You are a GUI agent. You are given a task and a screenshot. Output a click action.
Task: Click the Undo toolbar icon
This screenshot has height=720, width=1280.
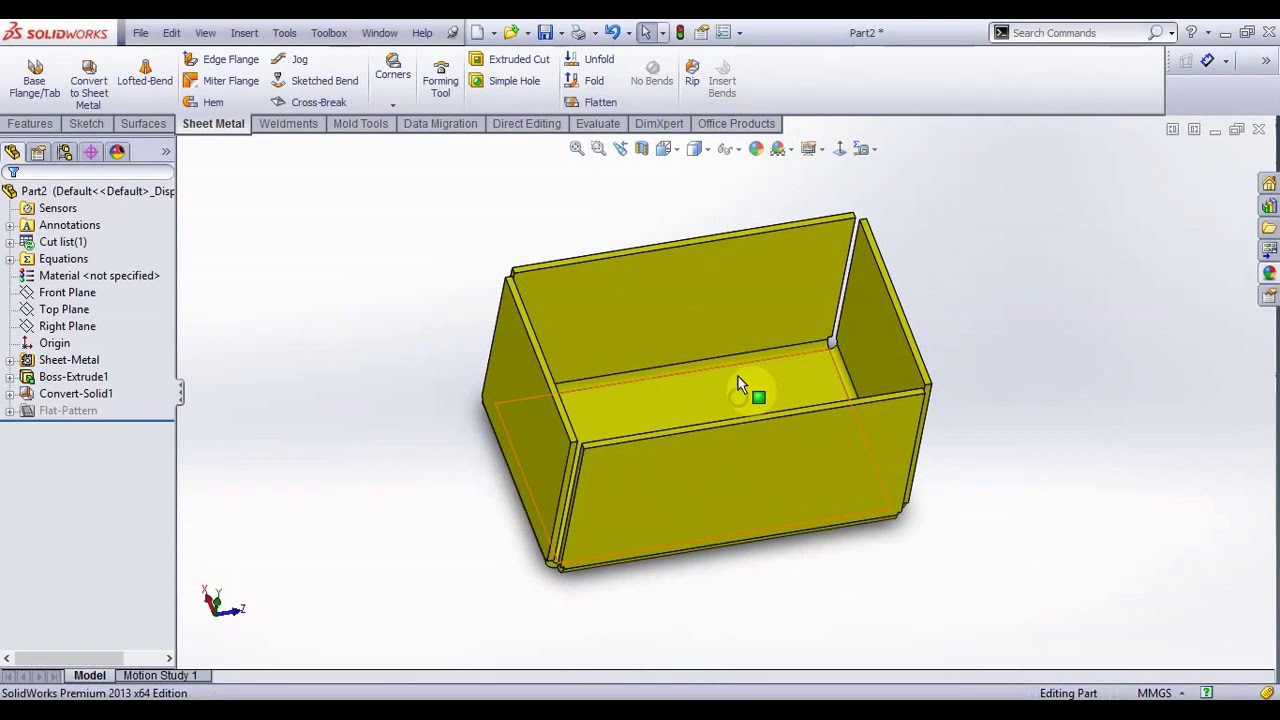[612, 33]
